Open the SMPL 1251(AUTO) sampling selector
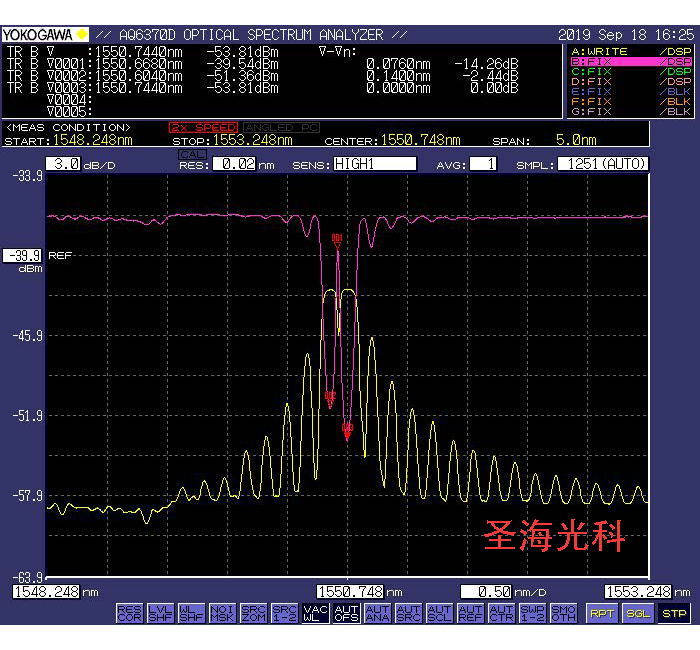 tap(602, 164)
